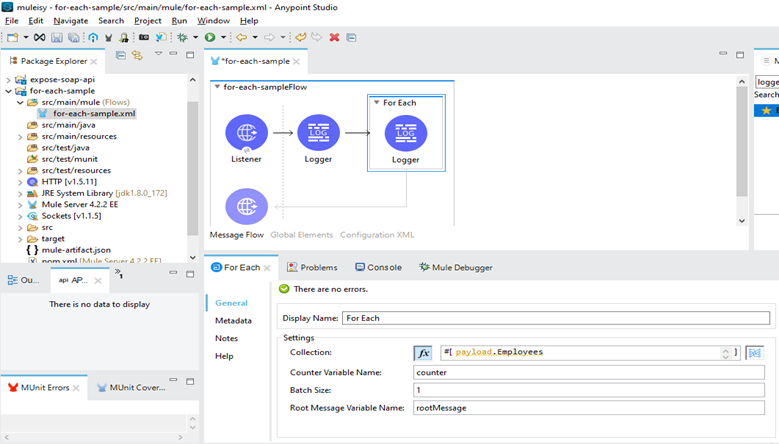
Task: Select the Logger inside the For Each scope
Action: [405, 133]
